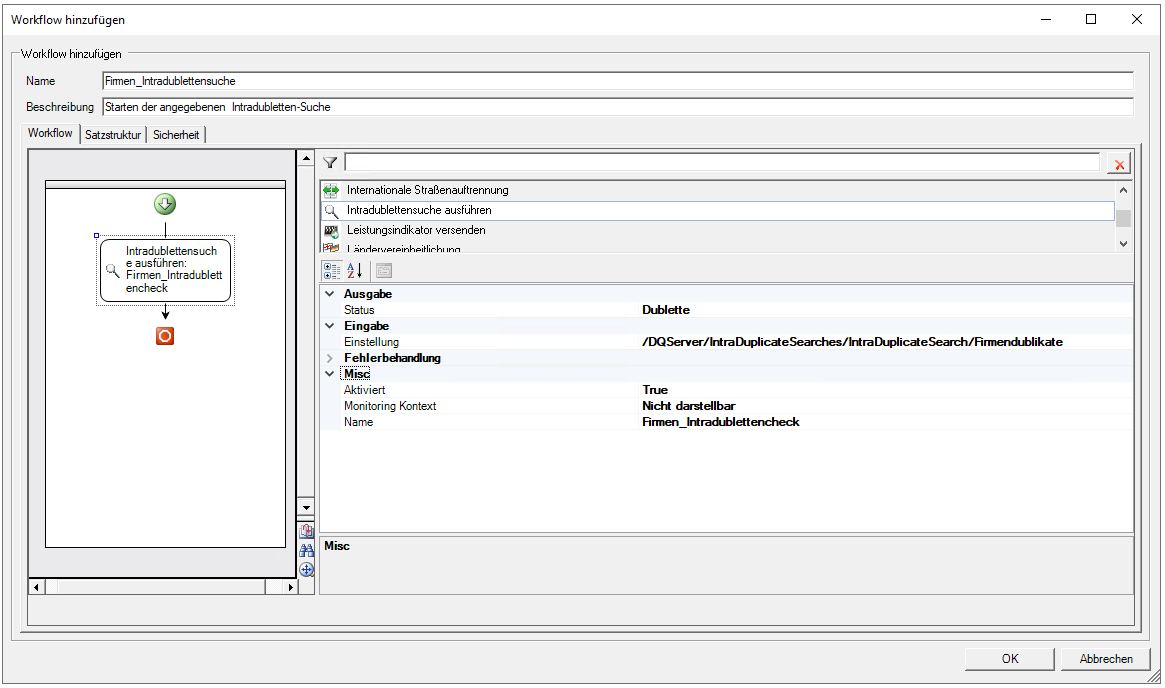Image resolution: width=1165 pixels, height=688 pixels.
Task: Collapse the Misc property category
Action: click(x=330, y=374)
